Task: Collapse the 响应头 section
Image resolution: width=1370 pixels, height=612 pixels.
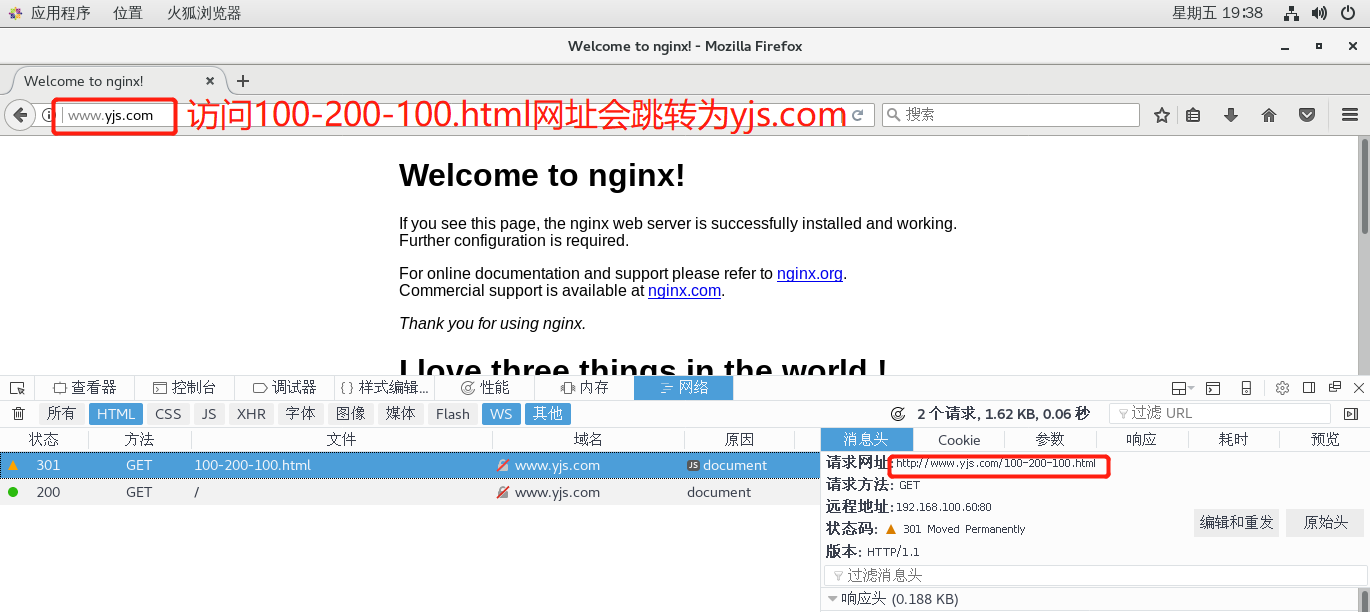Action: [x=832, y=599]
